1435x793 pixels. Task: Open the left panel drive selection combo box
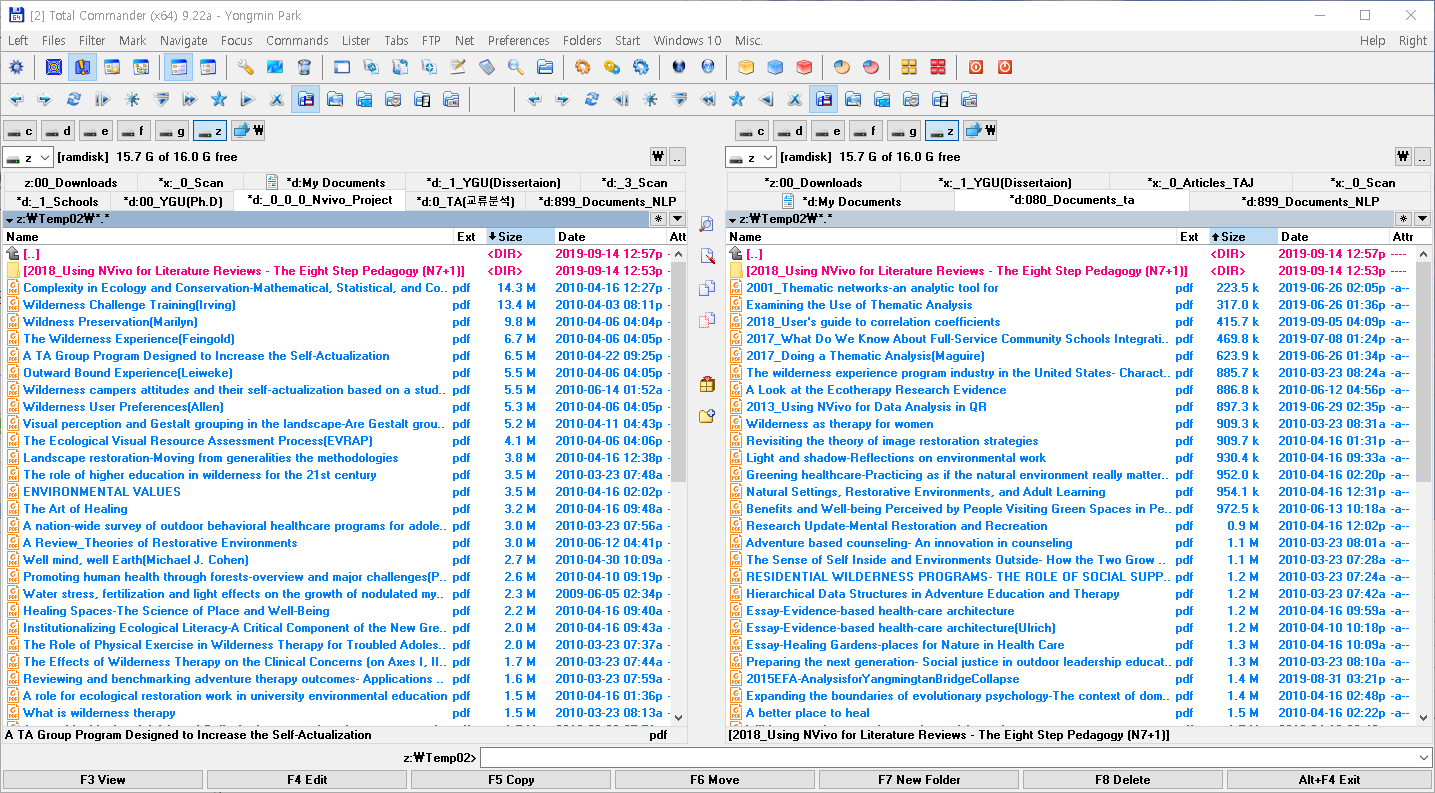pyautogui.click(x=28, y=157)
